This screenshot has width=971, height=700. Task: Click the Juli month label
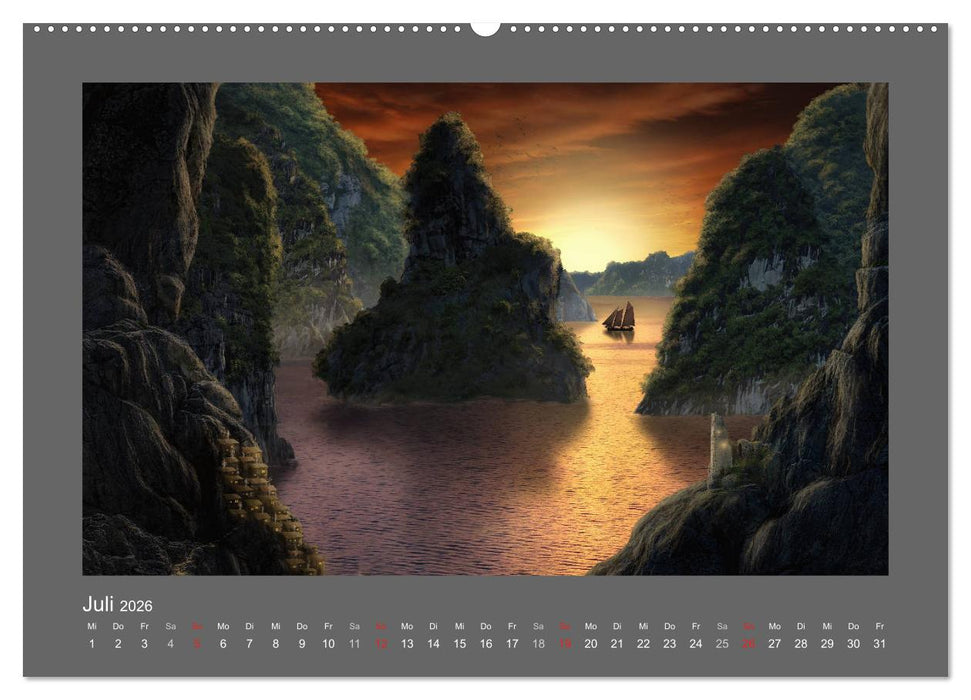click(x=98, y=605)
